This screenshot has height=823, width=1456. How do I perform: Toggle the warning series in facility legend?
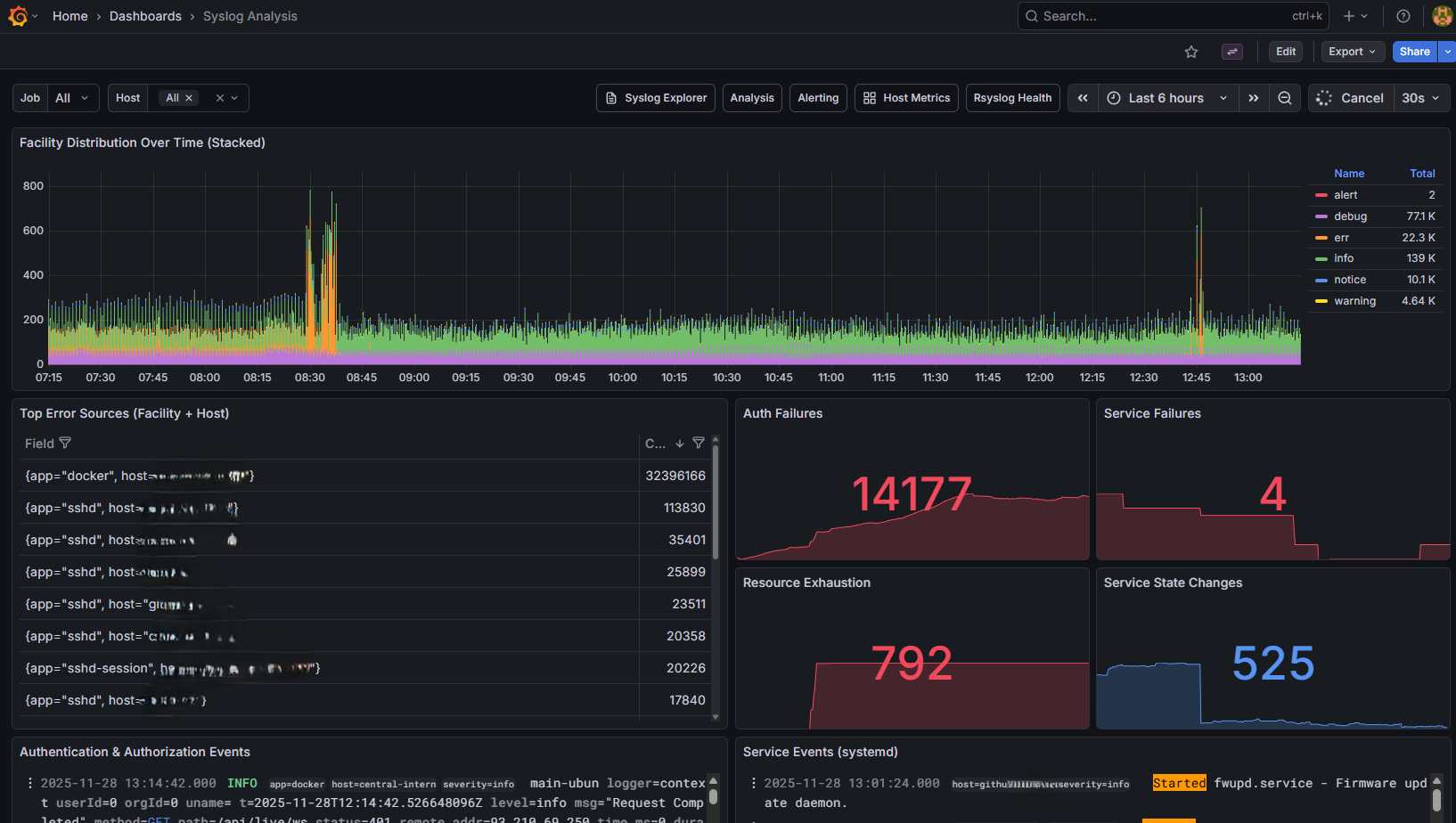[1355, 301]
